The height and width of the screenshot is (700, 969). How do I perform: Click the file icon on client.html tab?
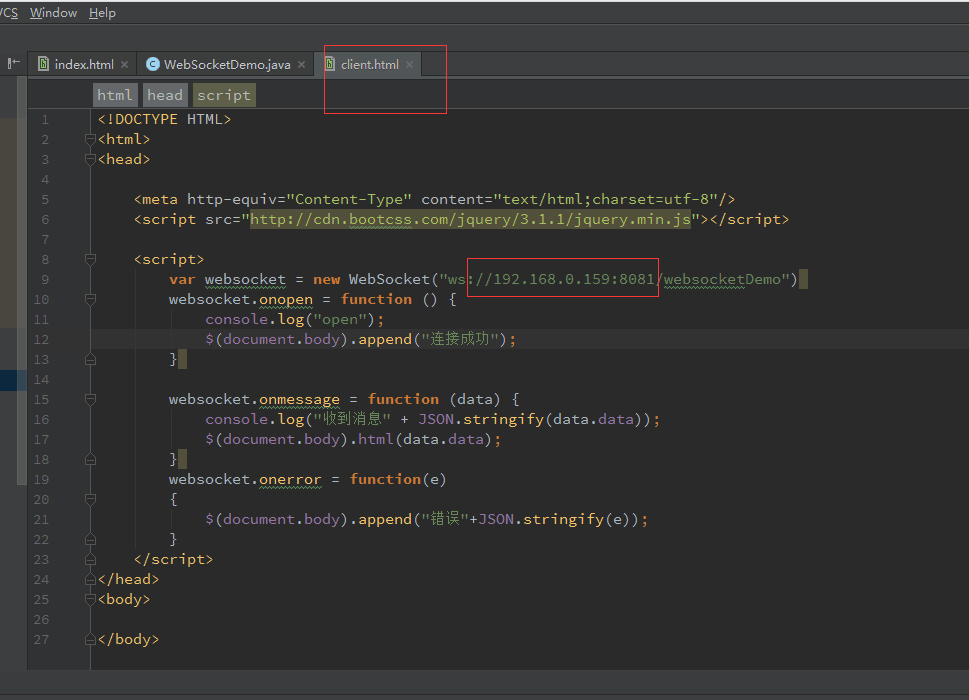point(329,64)
